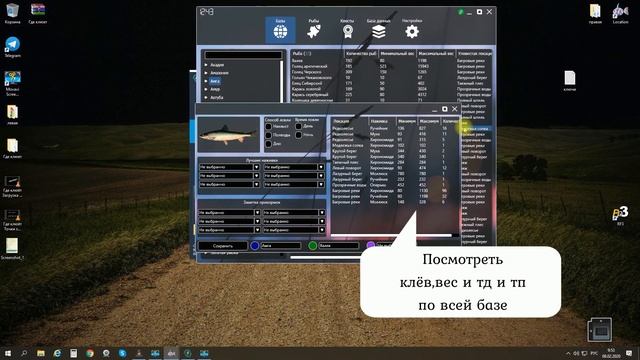Open the Настройки gear tab
The width and height of the screenshot is (640, 360).
(412, 29)
